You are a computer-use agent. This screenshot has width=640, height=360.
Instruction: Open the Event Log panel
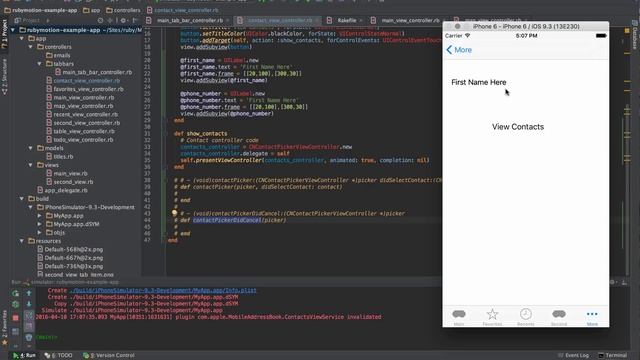tap(573, 356)
